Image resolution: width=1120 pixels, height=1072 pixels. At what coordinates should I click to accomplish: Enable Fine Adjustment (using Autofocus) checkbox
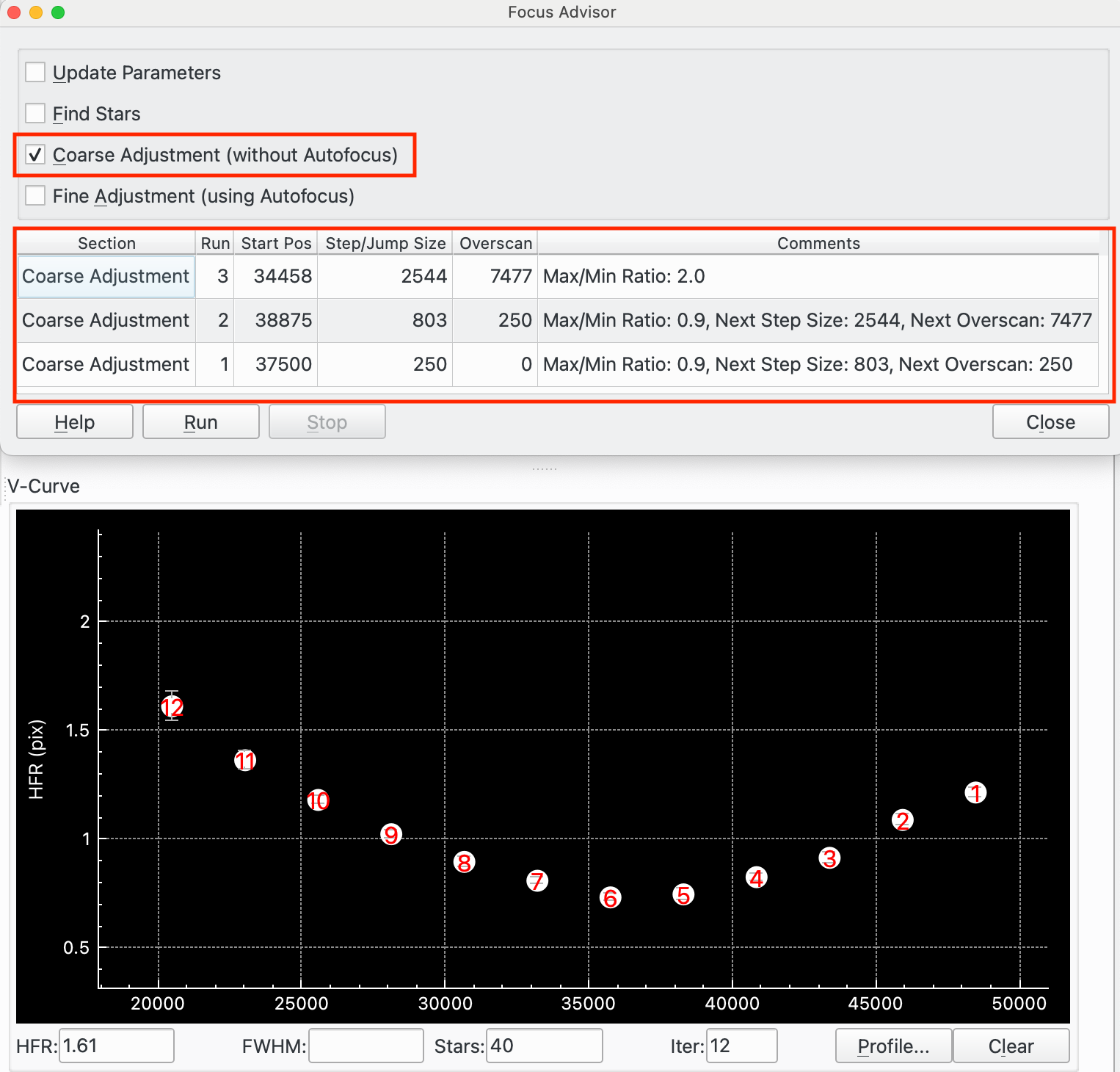[35, 196]
